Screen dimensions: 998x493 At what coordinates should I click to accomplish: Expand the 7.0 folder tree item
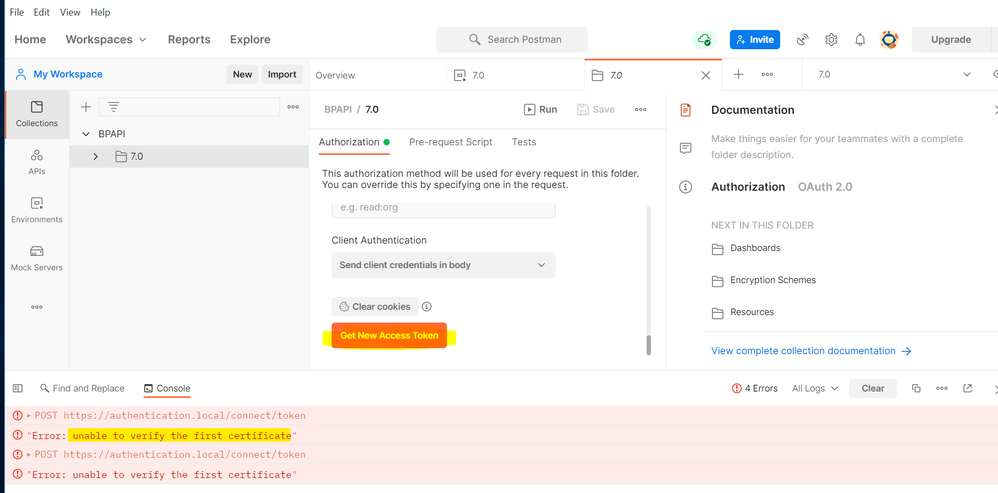point(96,157)
